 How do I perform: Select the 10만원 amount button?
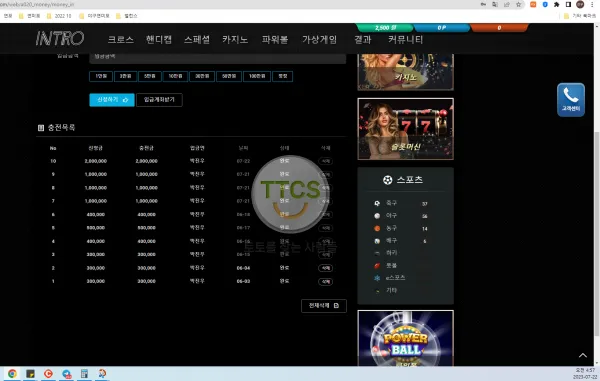pos(175,76)
